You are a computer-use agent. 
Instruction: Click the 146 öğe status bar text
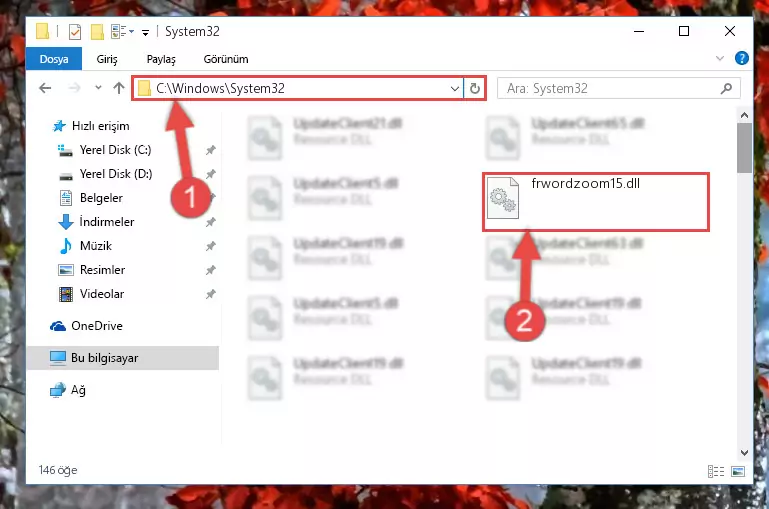pyautogui.click(x=58, y=470)
